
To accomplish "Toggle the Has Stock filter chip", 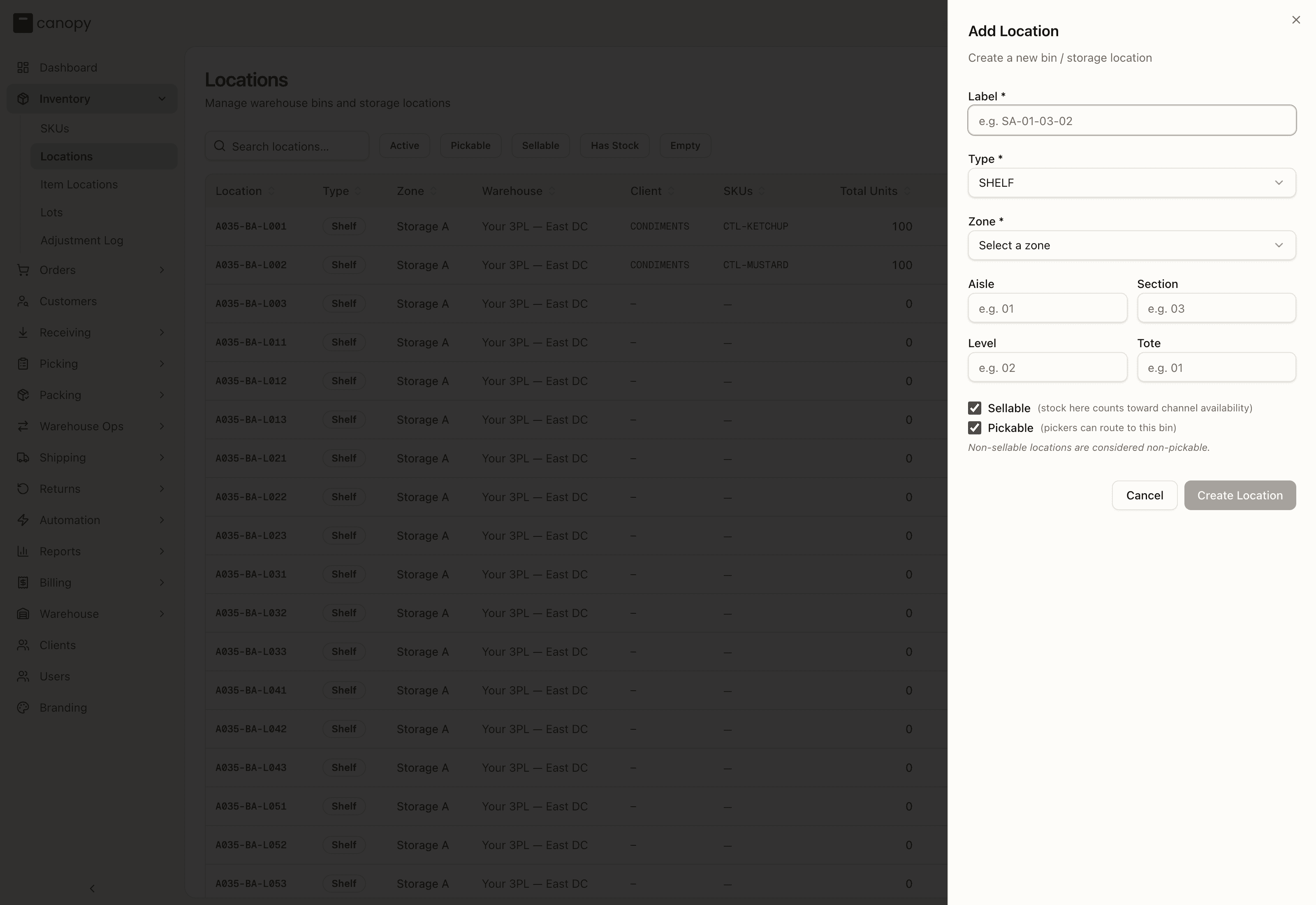I will (614, 146).
